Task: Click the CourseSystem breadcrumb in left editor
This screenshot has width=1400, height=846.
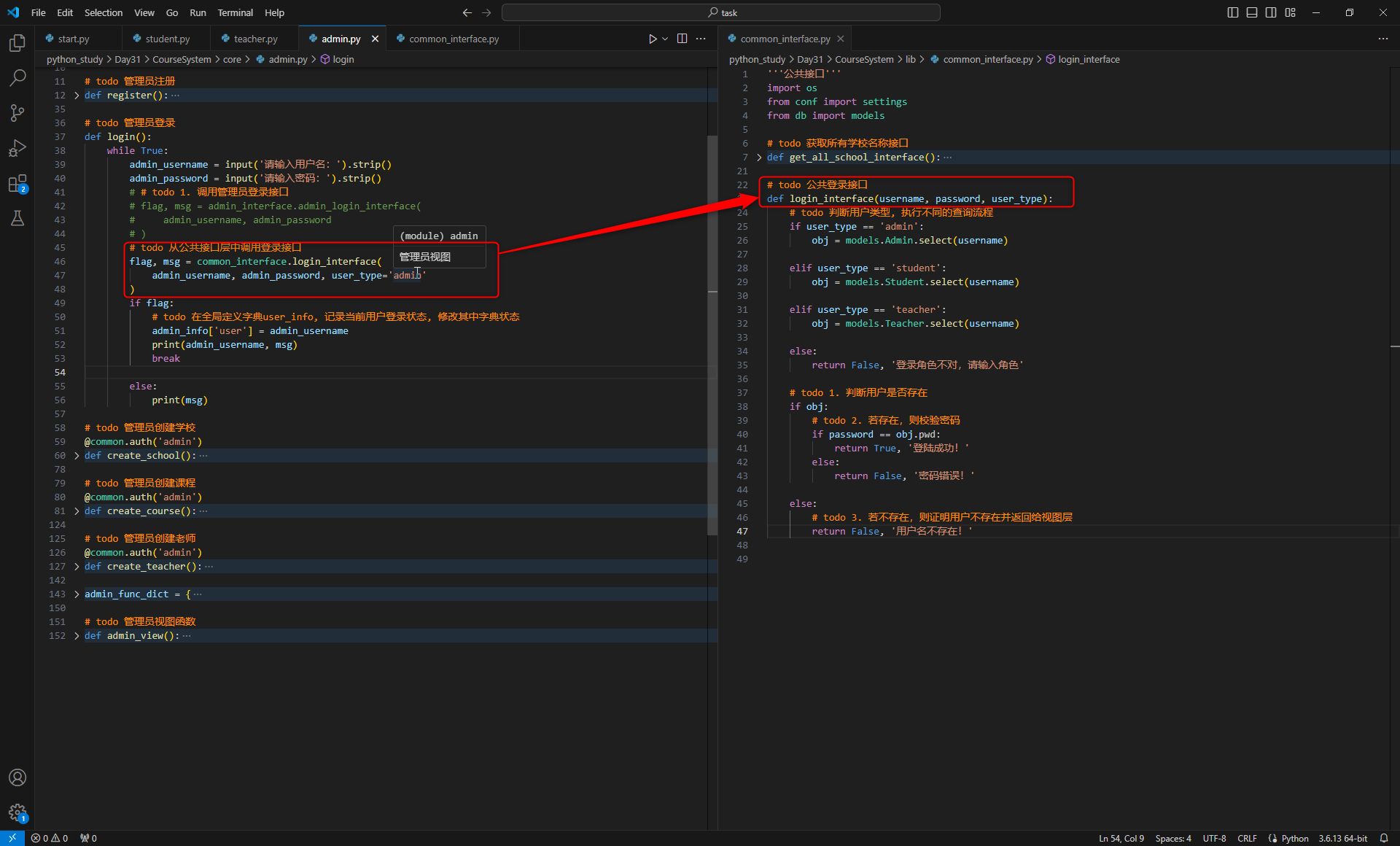Action: tap(182, 59)
